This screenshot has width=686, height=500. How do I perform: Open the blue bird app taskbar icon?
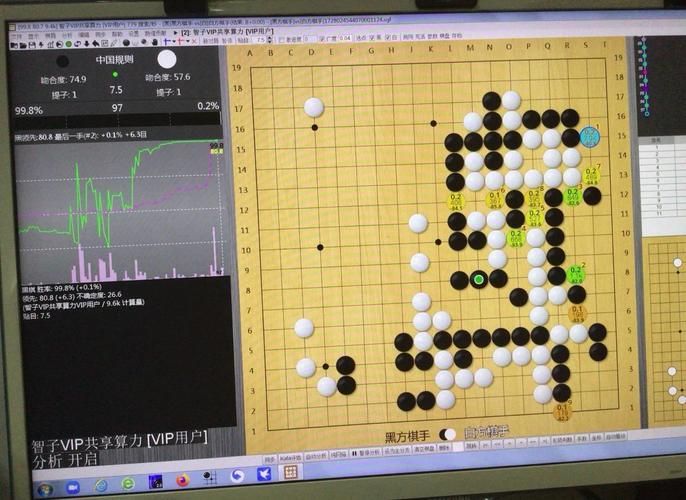point(264,474)
